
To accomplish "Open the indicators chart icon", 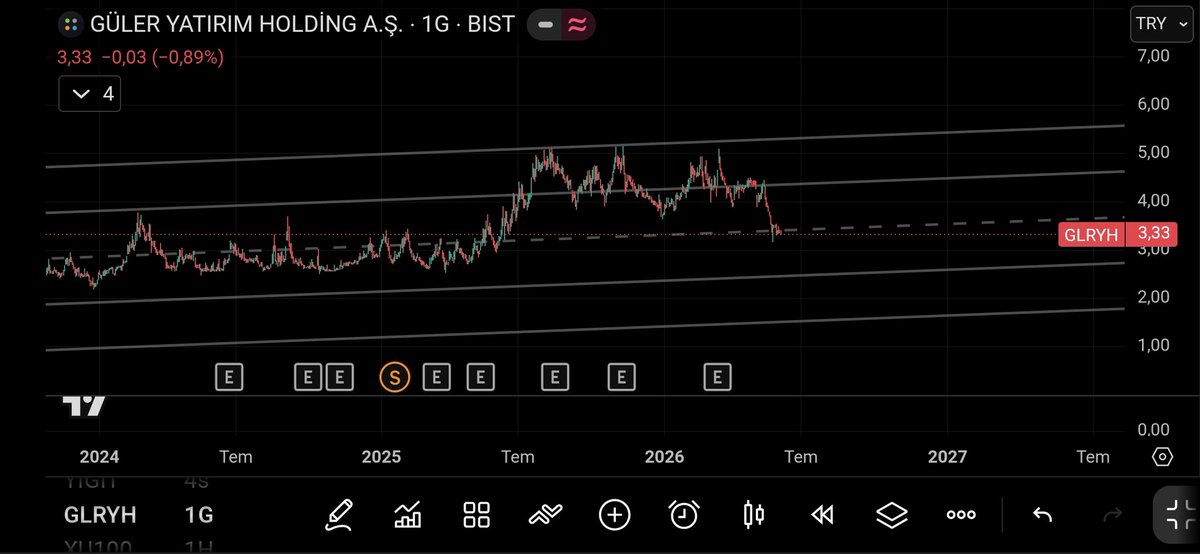I will pos(408,515).
